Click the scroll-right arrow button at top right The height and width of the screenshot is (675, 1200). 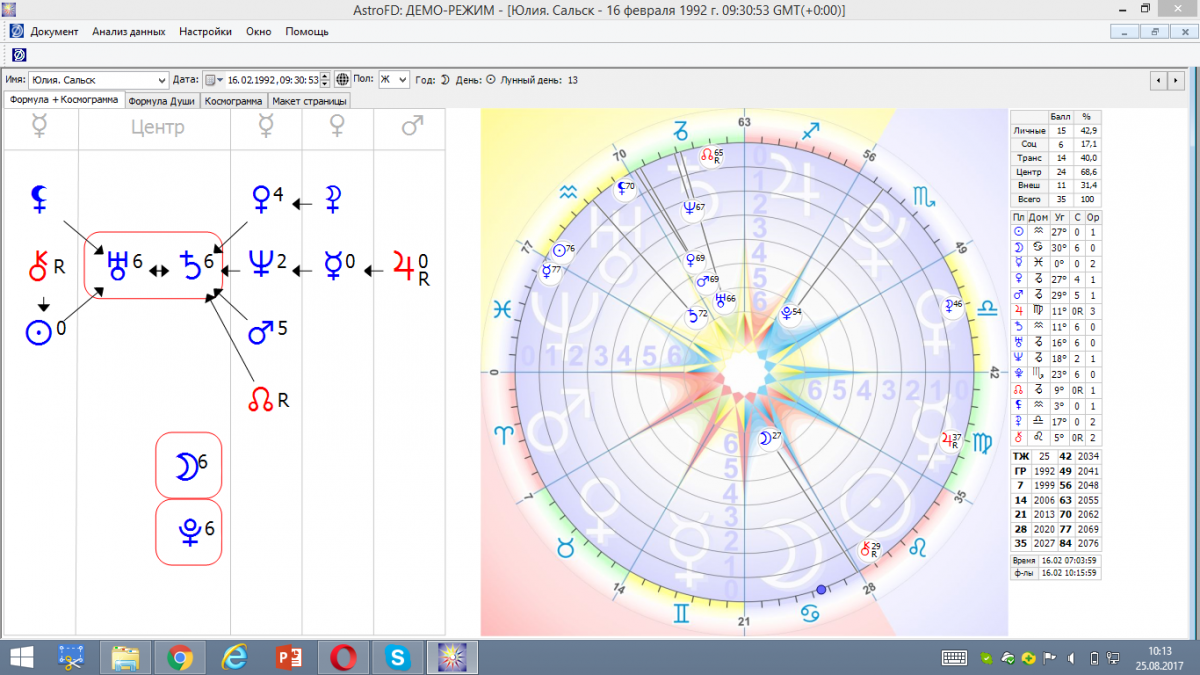[x=1177, y=80]
